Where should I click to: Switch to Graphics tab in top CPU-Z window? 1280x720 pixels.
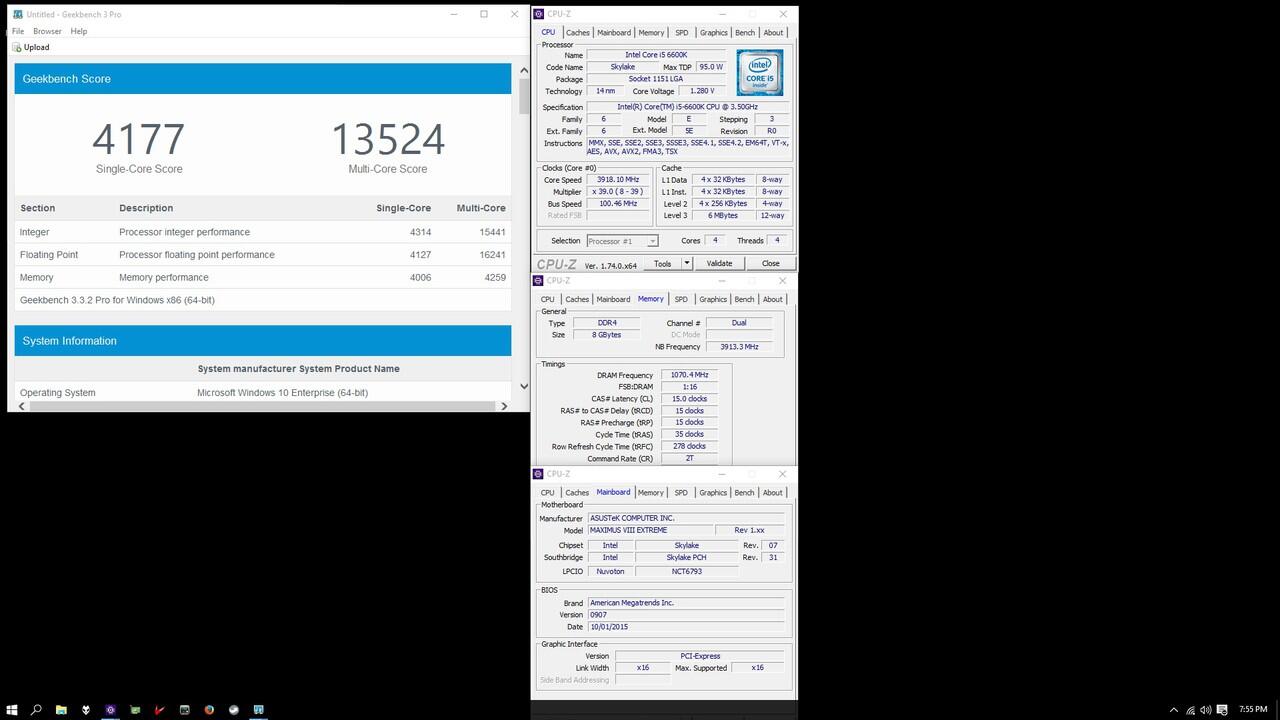pos(714,32)
